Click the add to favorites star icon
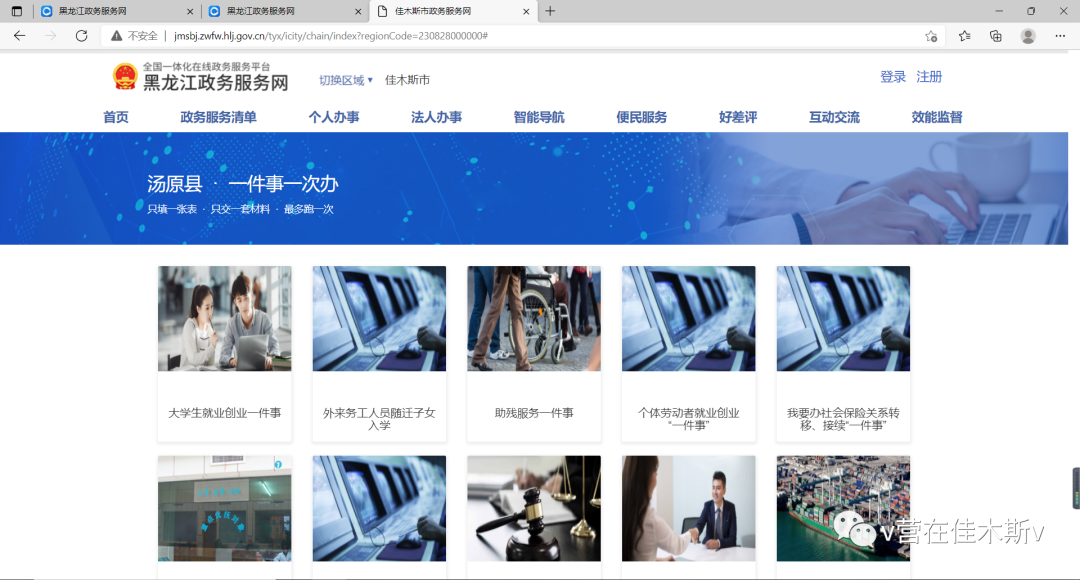This screenshot has height=580, width=1080. (931, 36)
